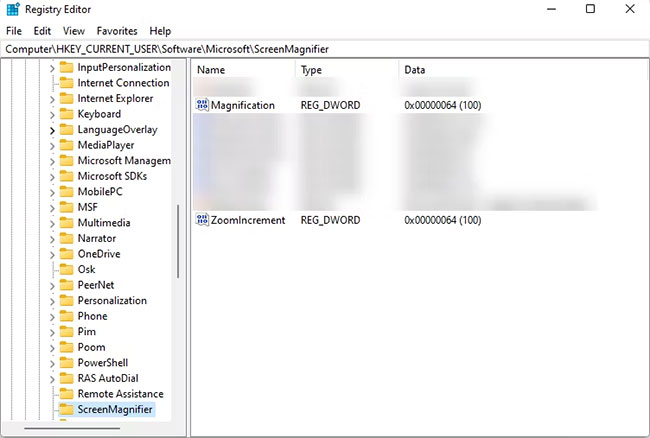Screen dimensions: 650x438
Task: Select the Magnification DWORD value icon
Action: [x=202, y=105]
